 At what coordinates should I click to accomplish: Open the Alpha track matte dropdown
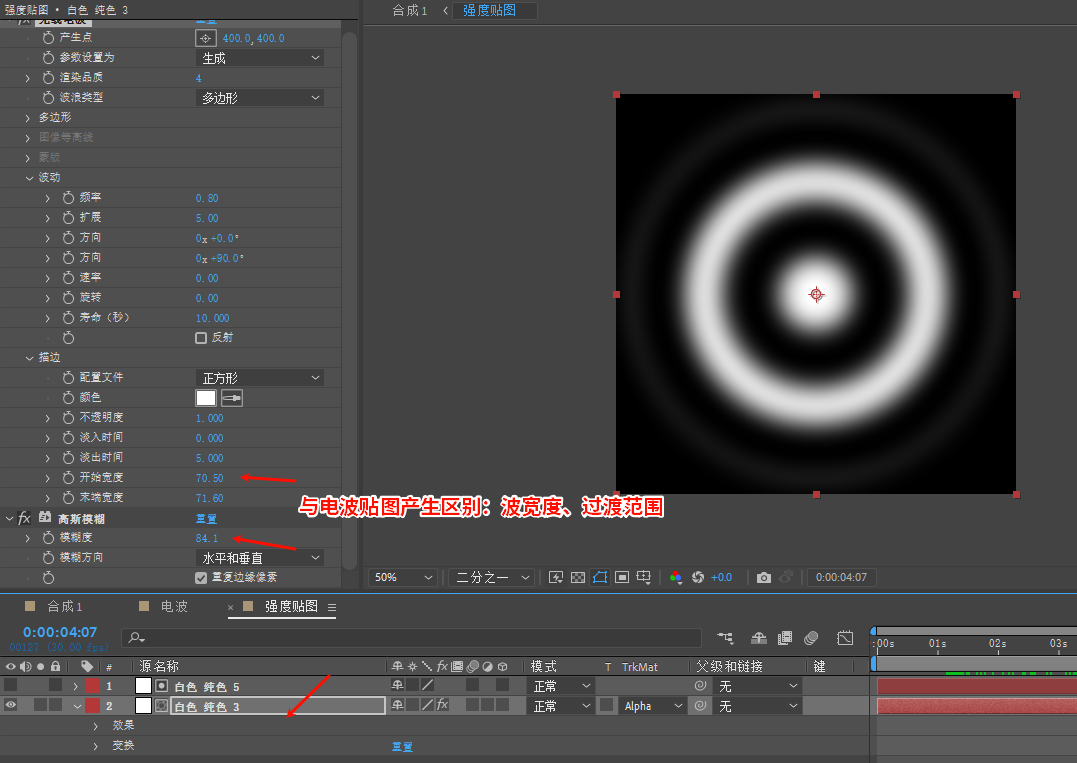click(652, 706)
